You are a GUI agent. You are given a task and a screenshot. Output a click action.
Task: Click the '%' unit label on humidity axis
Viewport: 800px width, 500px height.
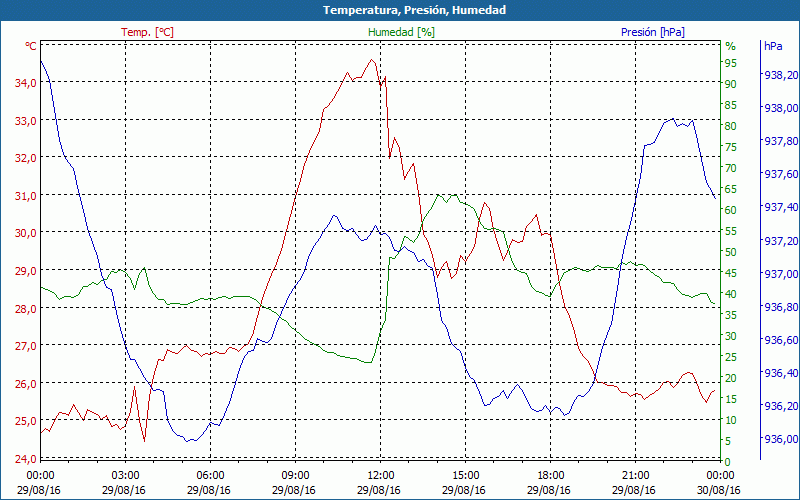tap(731, 46)
